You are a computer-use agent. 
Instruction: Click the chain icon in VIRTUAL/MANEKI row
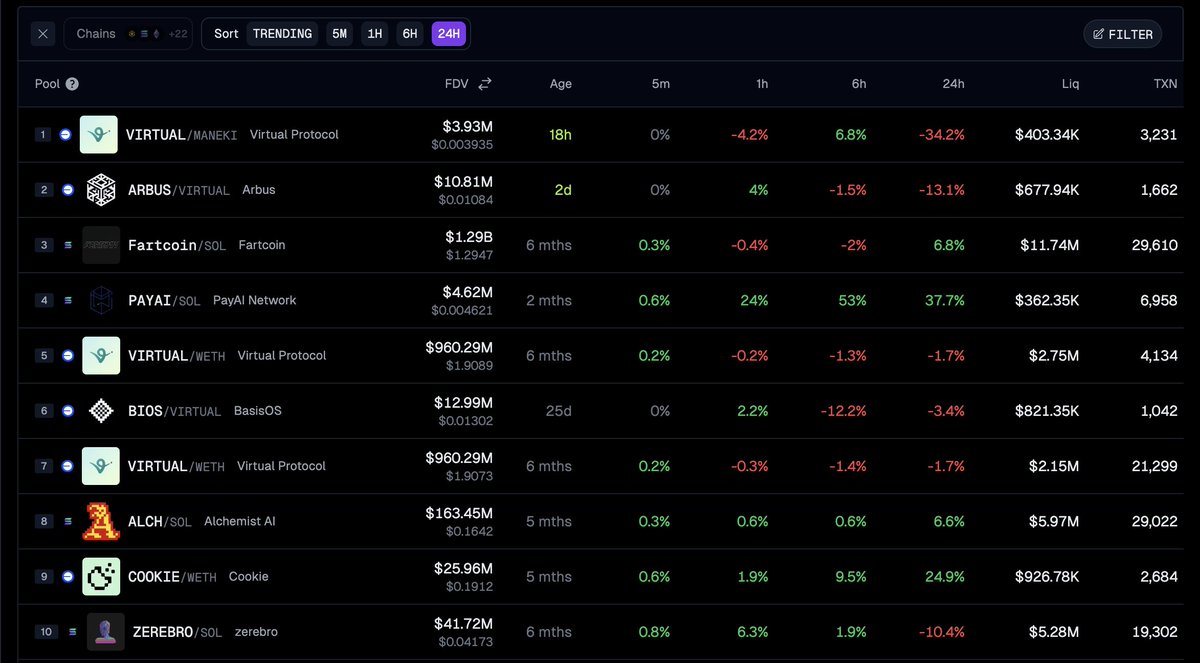coord(66,134)
